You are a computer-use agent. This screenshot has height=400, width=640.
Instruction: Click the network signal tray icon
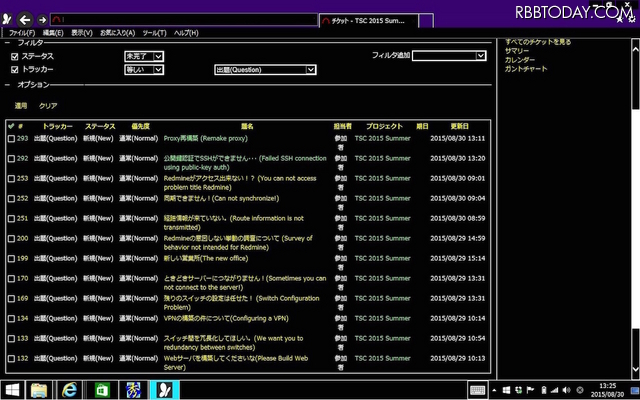point(555,391)
